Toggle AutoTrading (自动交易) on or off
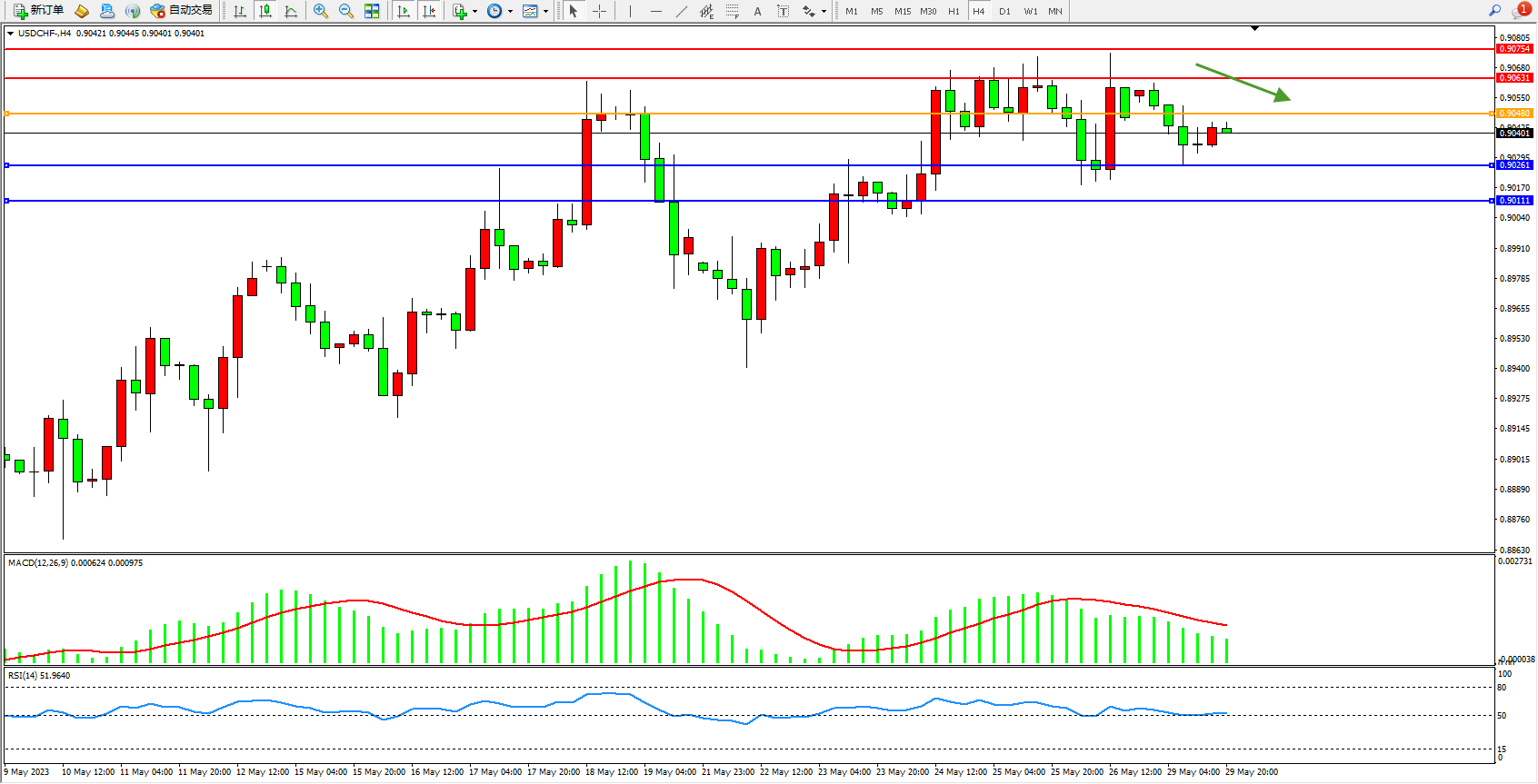Image resolution: width=1538 pixels, height=784 pixels. (x=182, y=11)
